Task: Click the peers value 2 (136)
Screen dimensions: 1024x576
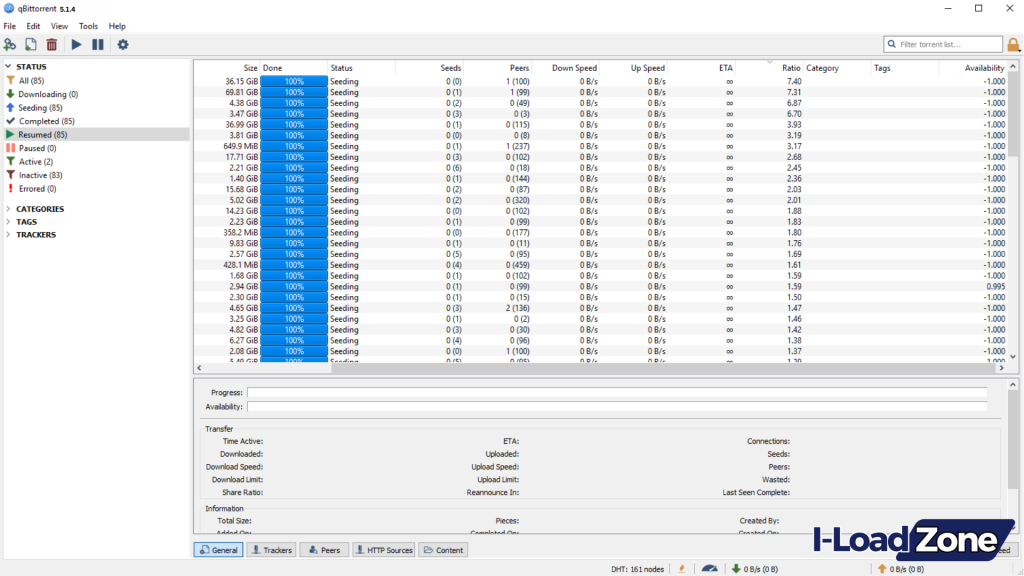Action: (x=517, y=308)
